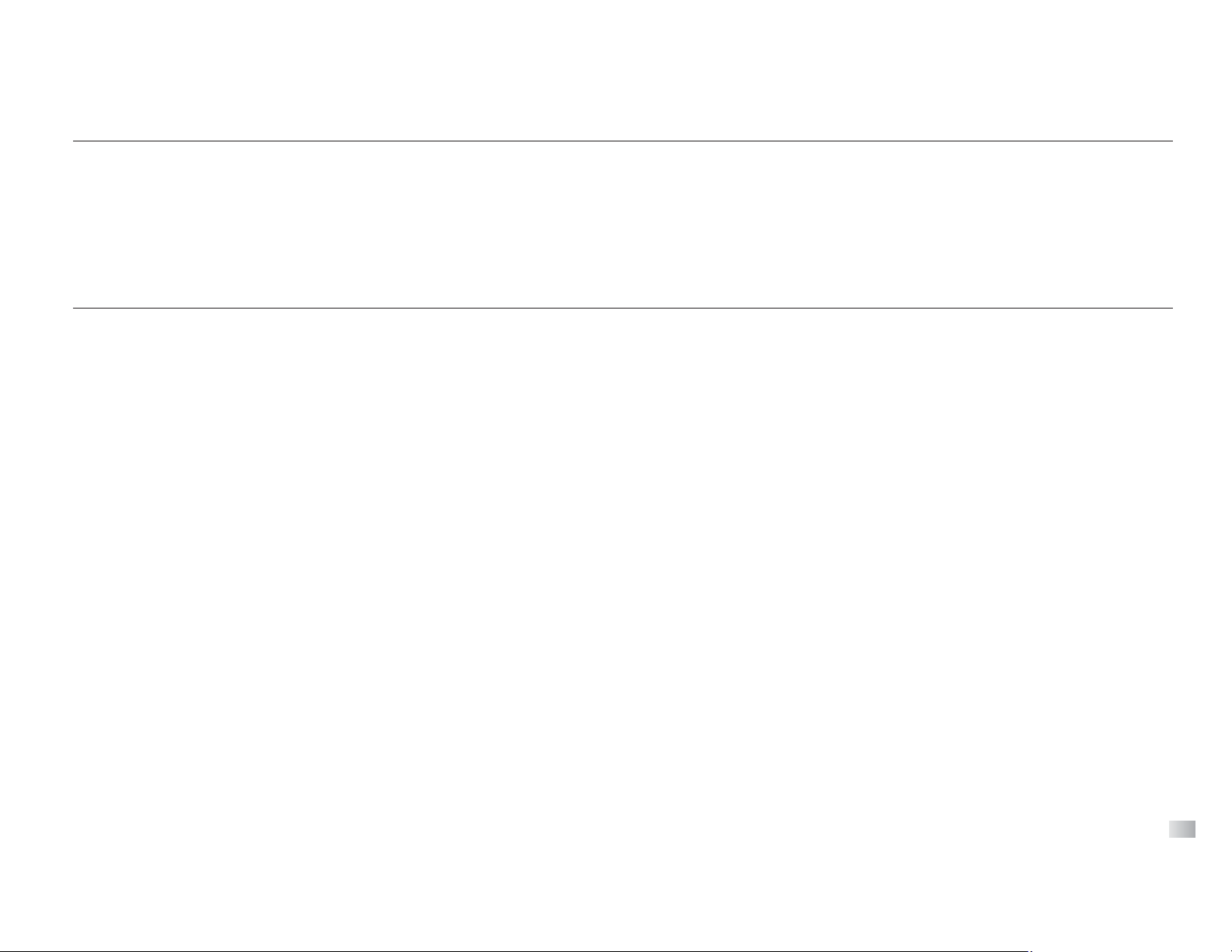
Task: Click the blank band between the two divider lines
Action: click(x=622, y=225)
